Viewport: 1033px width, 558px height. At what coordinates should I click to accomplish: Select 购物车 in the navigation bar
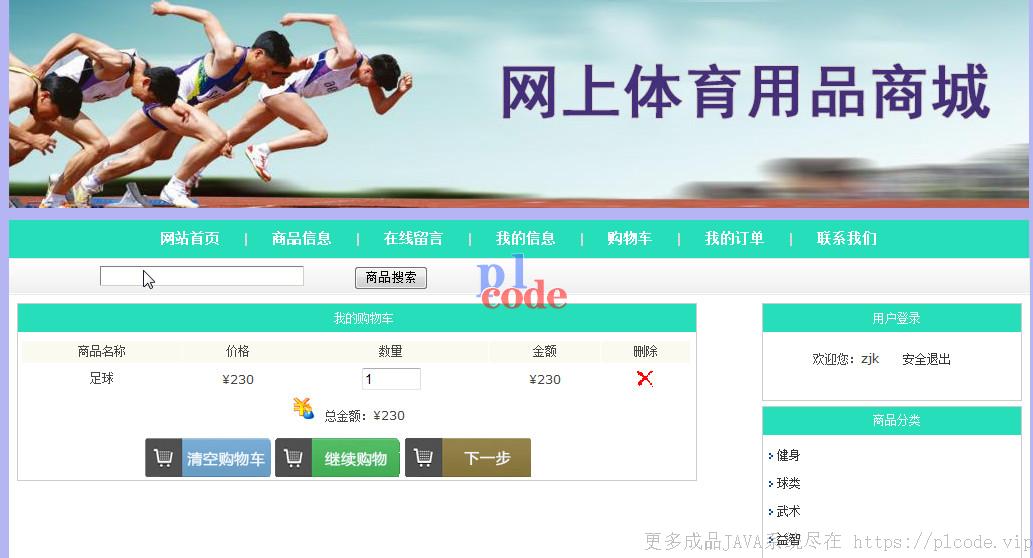[629, 238]
